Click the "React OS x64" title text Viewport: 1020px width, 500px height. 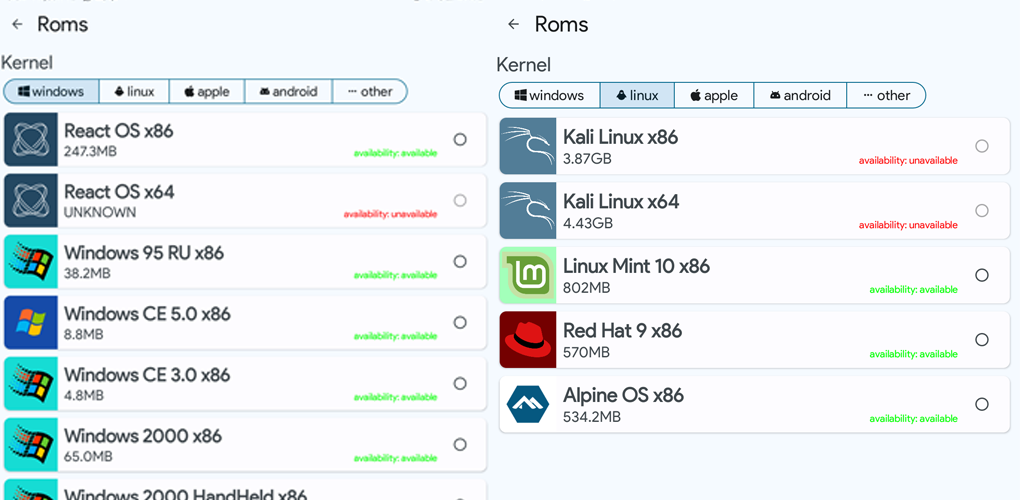click(x=119, y=192)
